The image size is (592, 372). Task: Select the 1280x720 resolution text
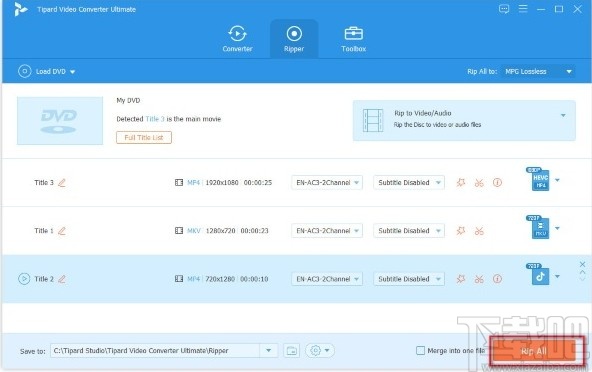point(220,231)
